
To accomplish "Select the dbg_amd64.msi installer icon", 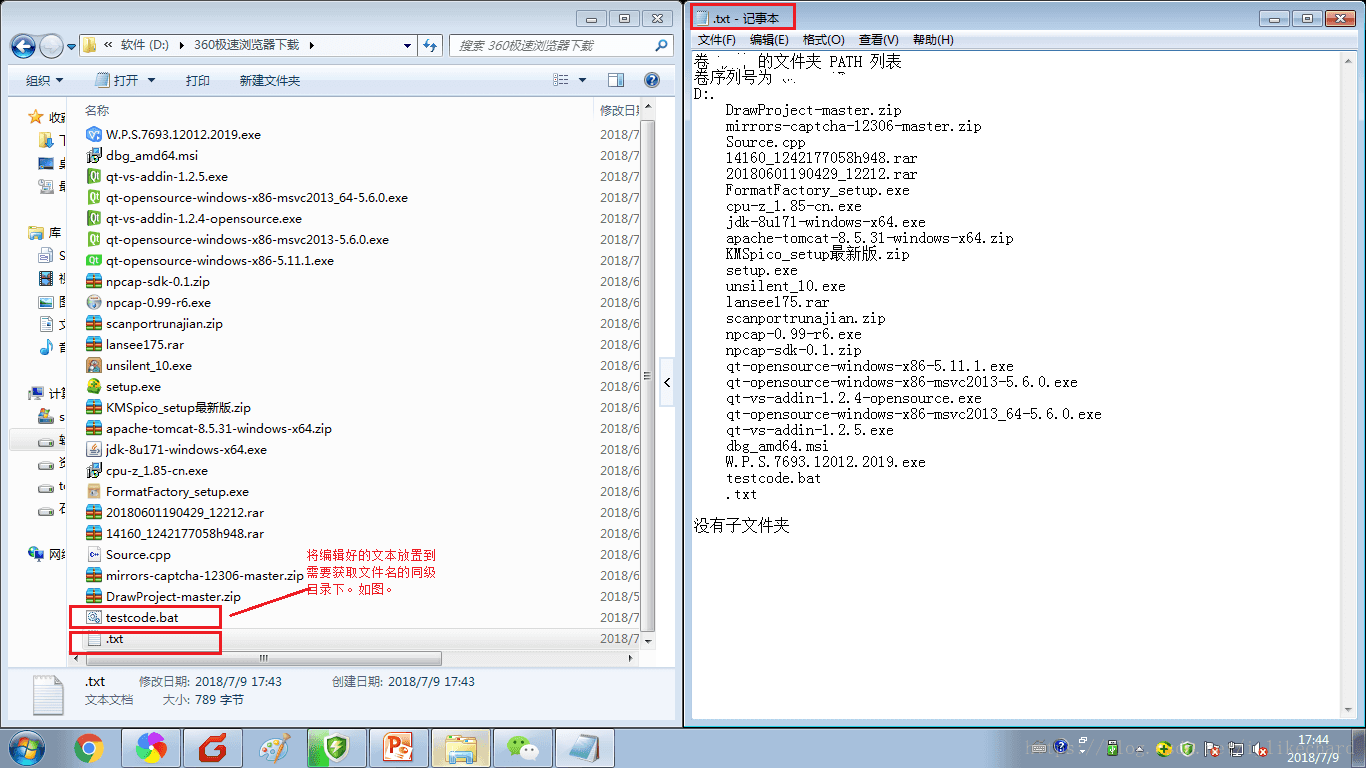I will (x=94, y=155).
